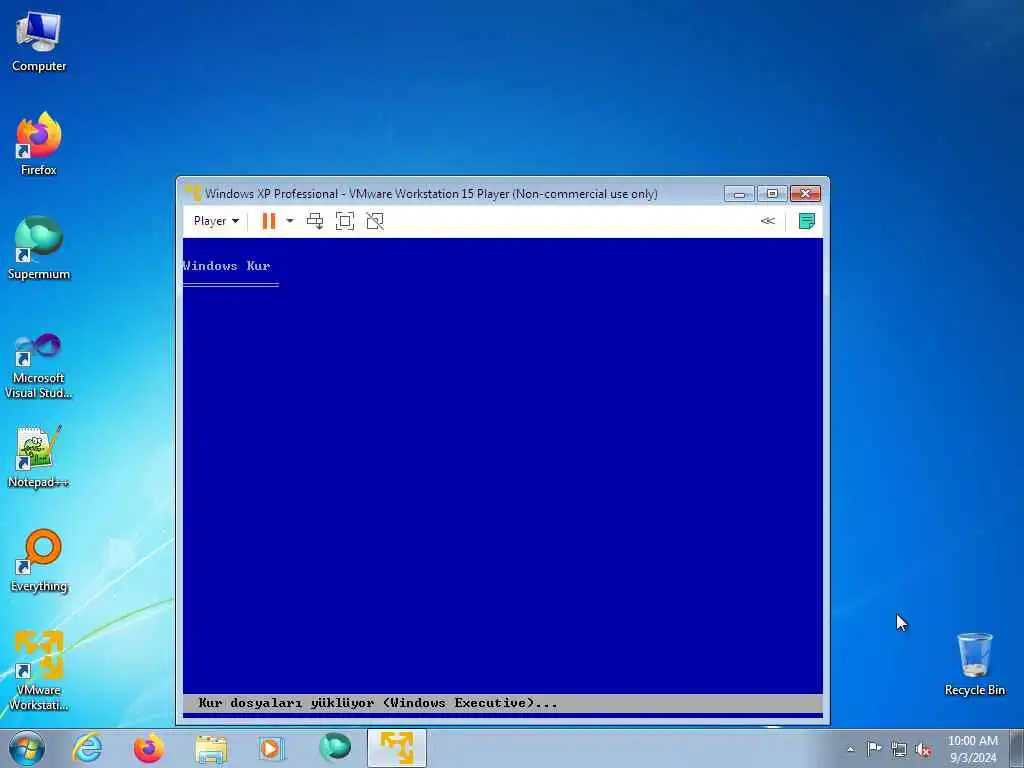Launch Internet Explorer from the taskbar
Screen dimensions: 1024x768
[87, 748]
